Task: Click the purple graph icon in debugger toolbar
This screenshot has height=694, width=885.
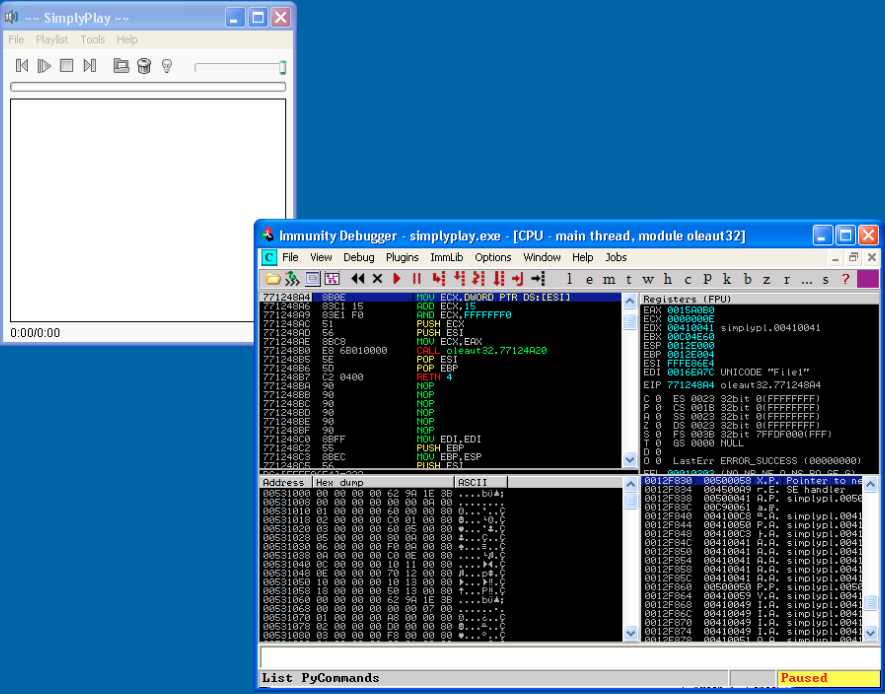Action: click(x=332, y=278)
